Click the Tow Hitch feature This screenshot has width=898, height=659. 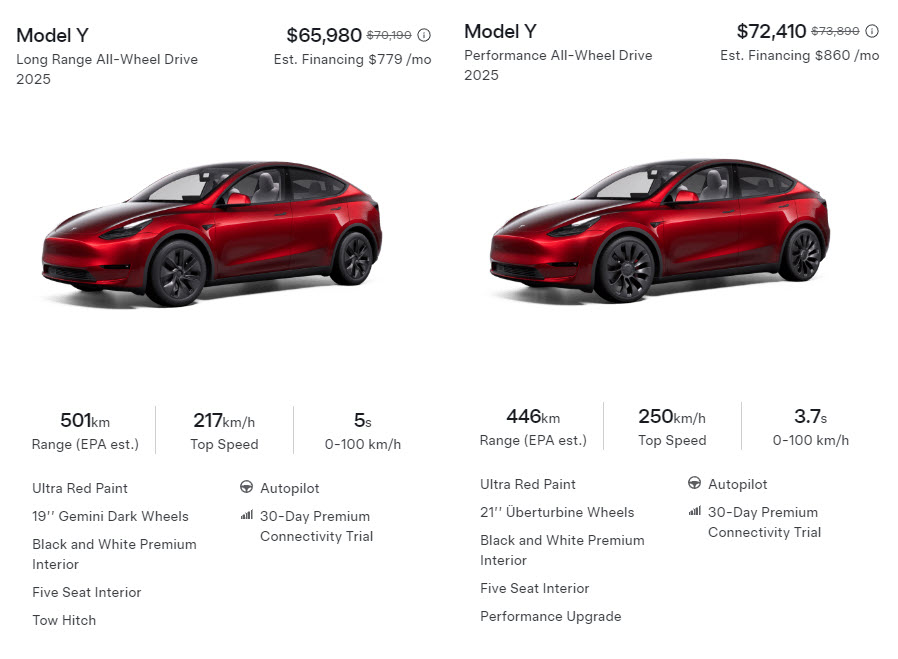[64, 620]
